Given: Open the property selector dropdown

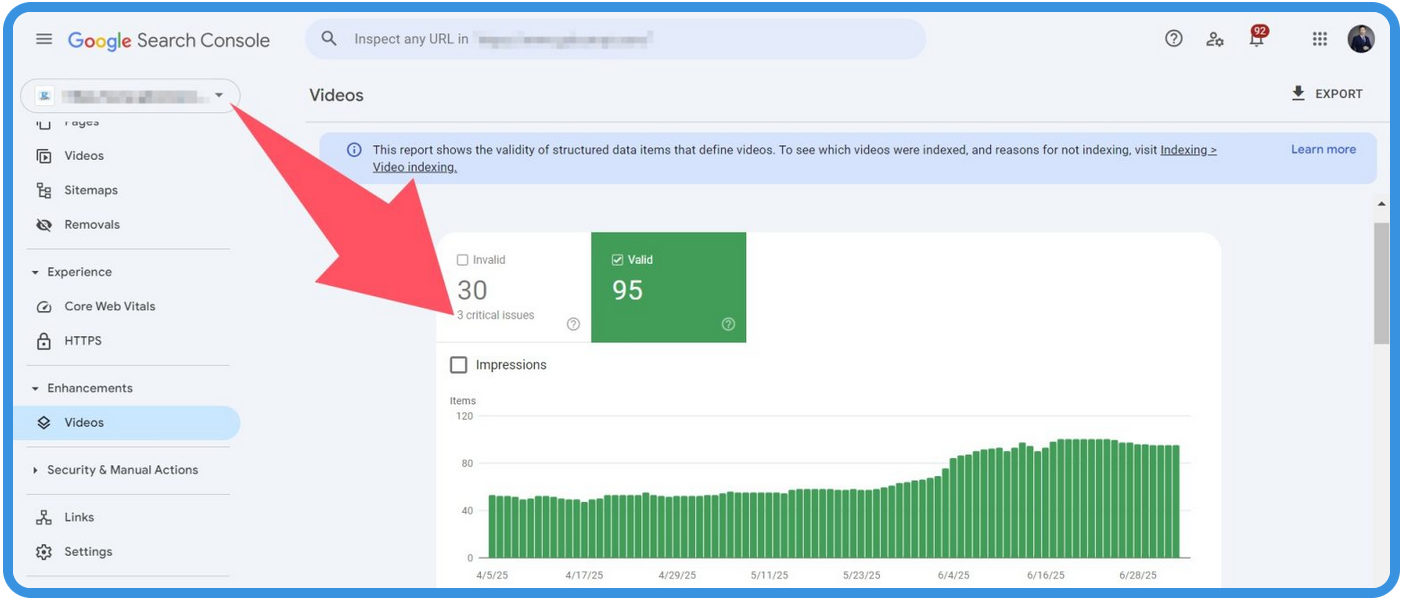Looking at the screenshot, I should 219,94.
